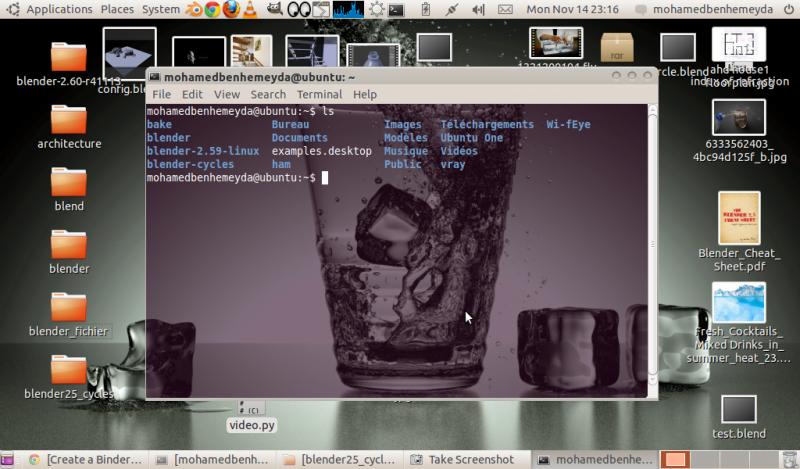Viewport: 800px width, 469px height.
Task: Select the blender_fichier folder icon
Action: click(x=68, y=307)
